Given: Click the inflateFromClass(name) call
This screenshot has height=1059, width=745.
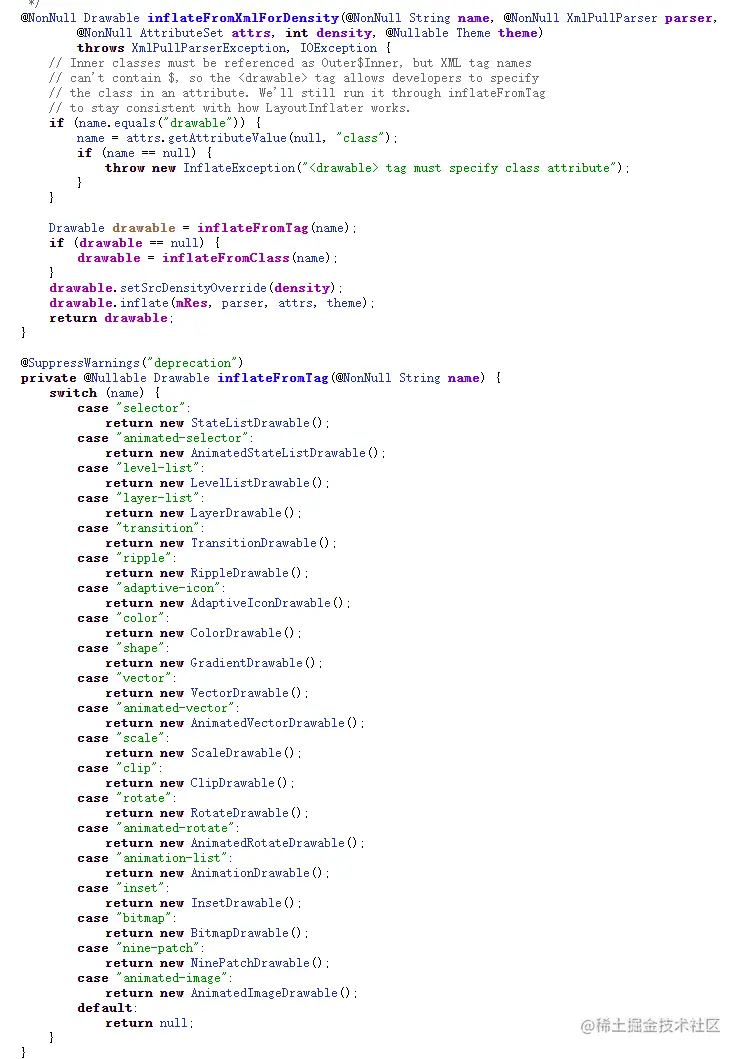Looking at the screenshot, I should [x=247, y=258].
